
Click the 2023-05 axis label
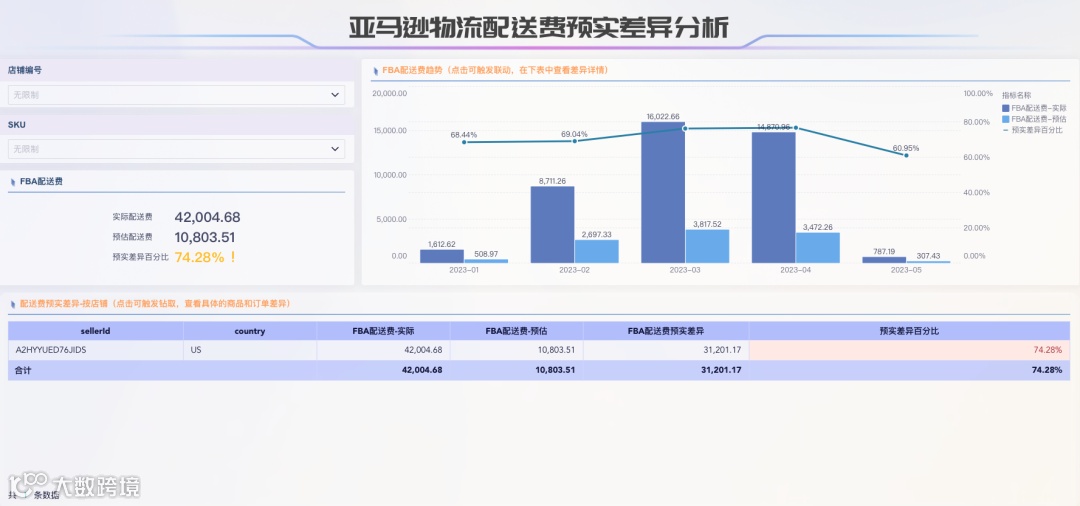coord(906,271)
